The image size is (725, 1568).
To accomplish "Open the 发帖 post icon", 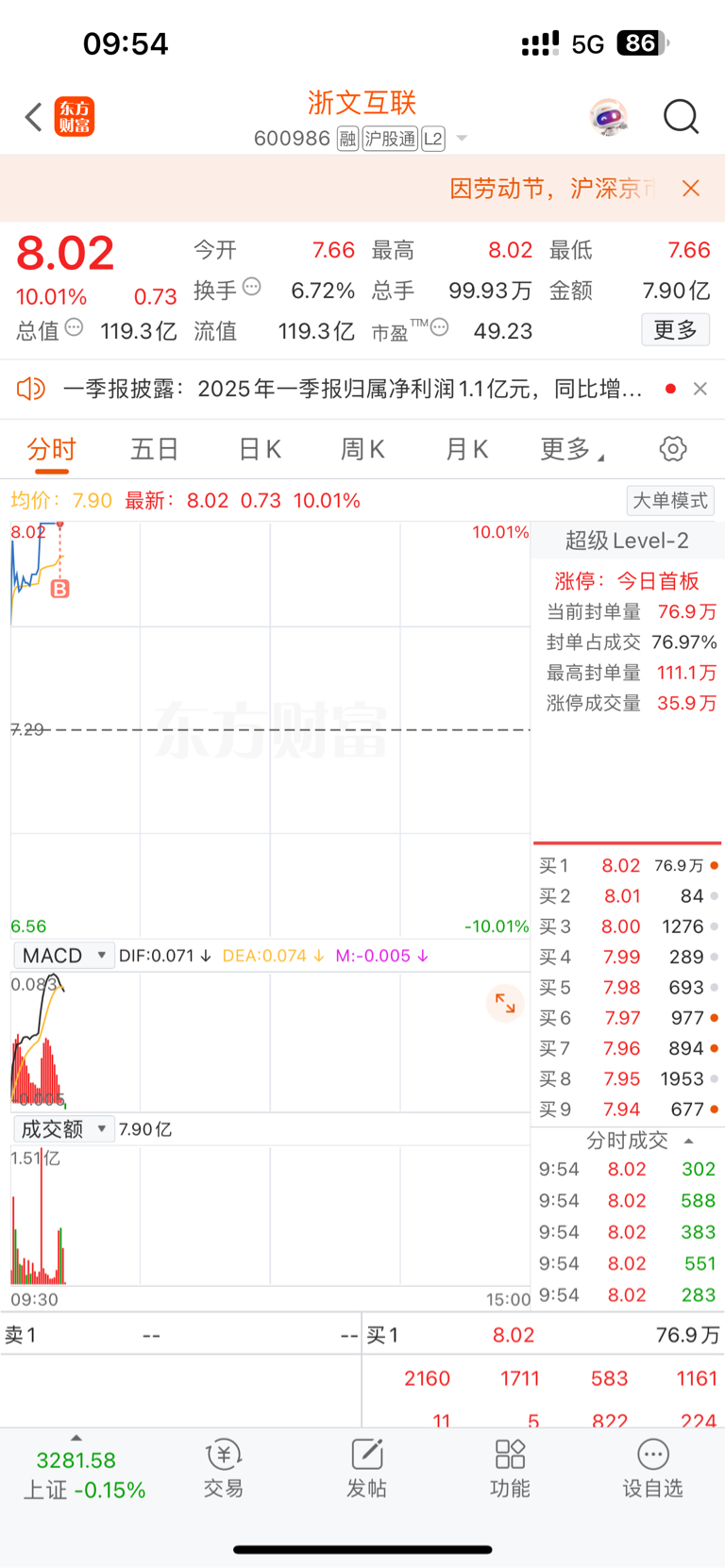I will [366, 1468].
